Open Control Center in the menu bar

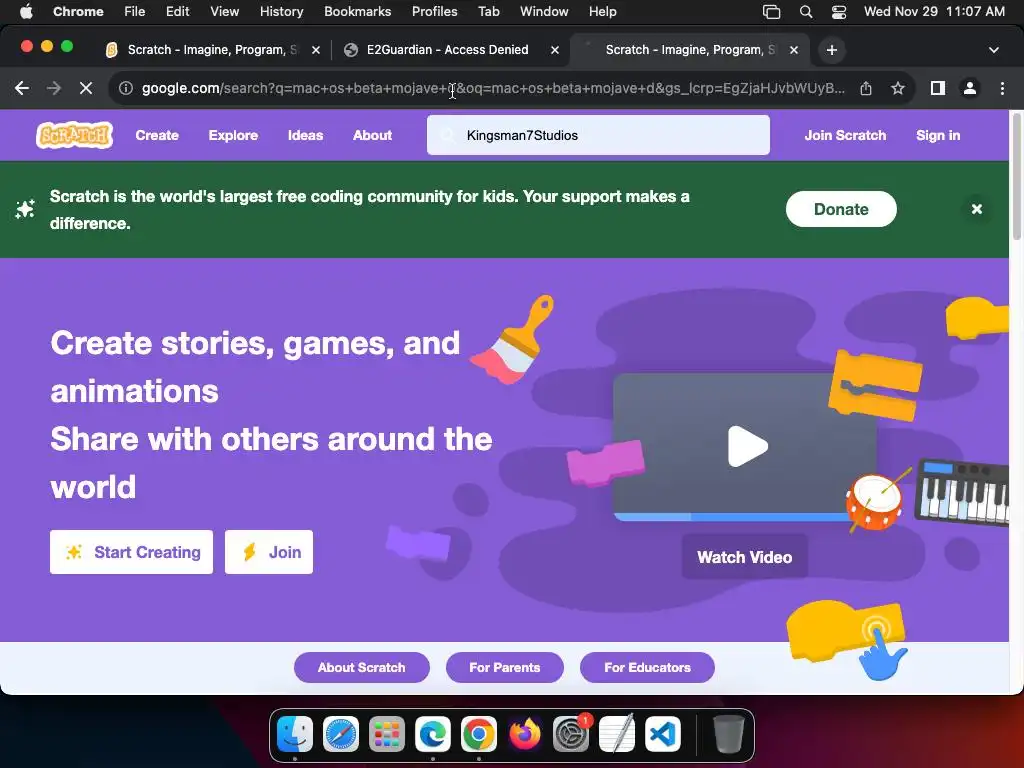point(839,12)
